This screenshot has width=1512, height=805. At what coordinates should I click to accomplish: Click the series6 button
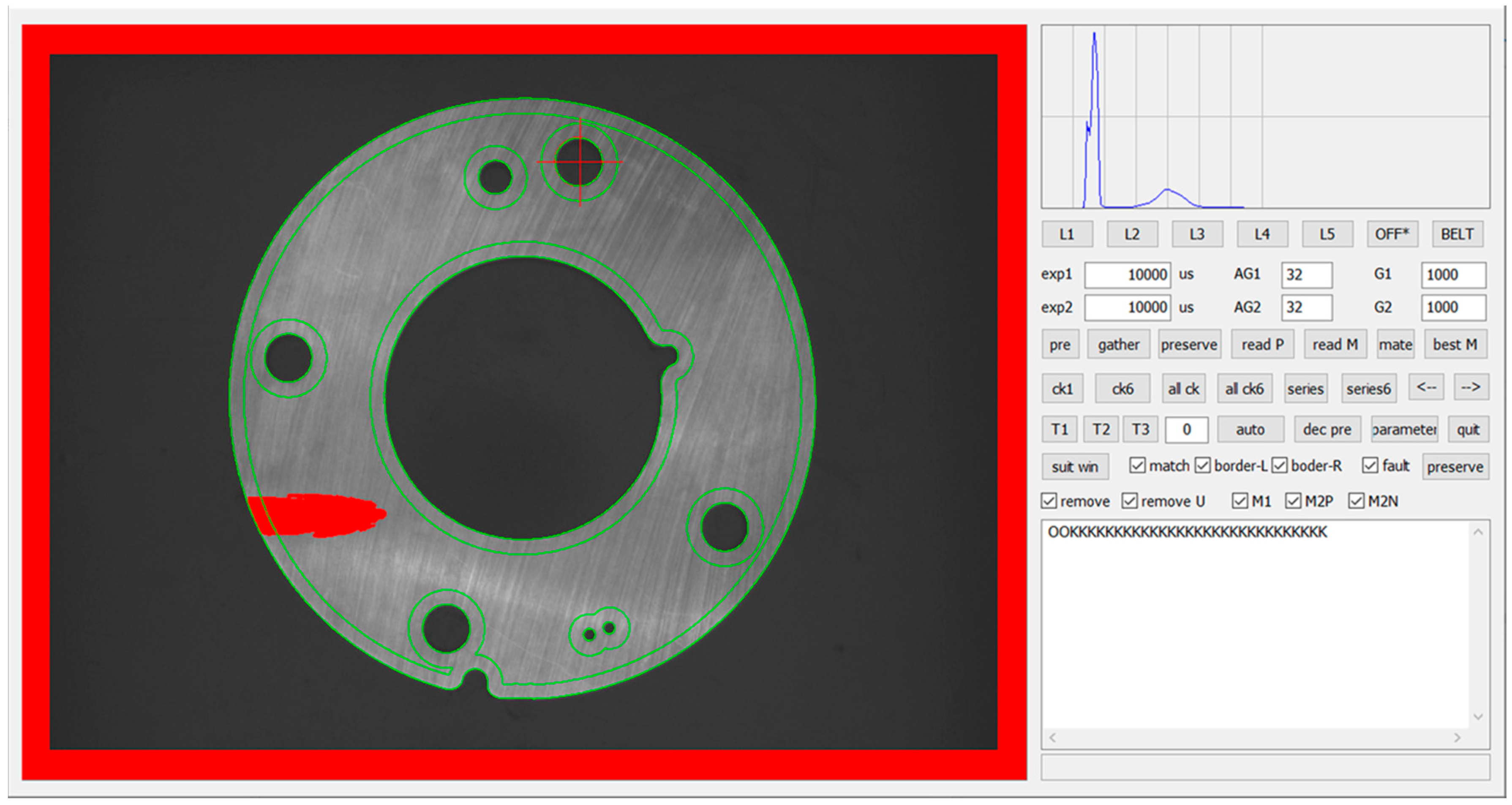tap(1368, 388)
